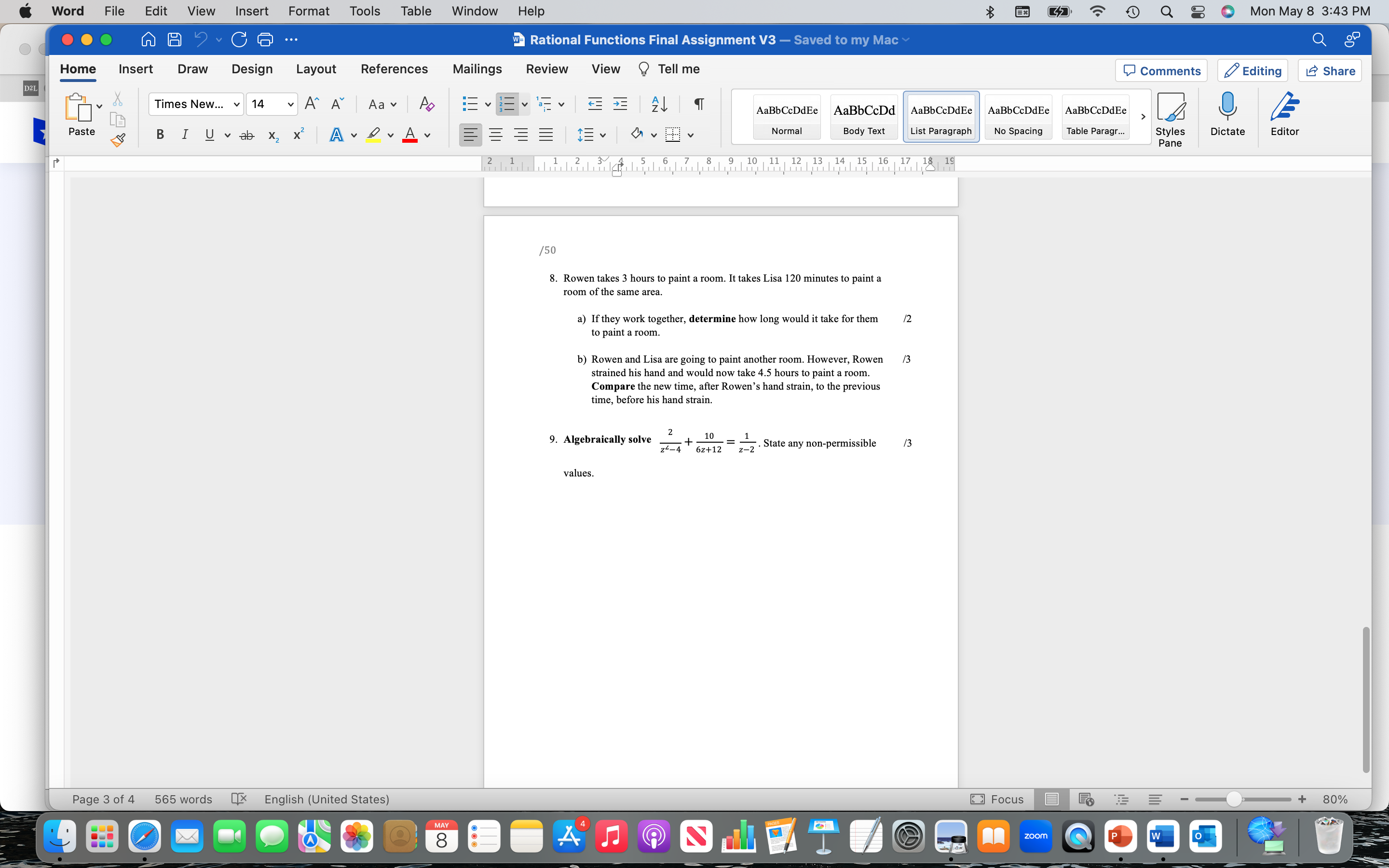Viewport: 1389px width, 868px height.
Task: Apply strikethrough formatting
Action: (247, 135)
